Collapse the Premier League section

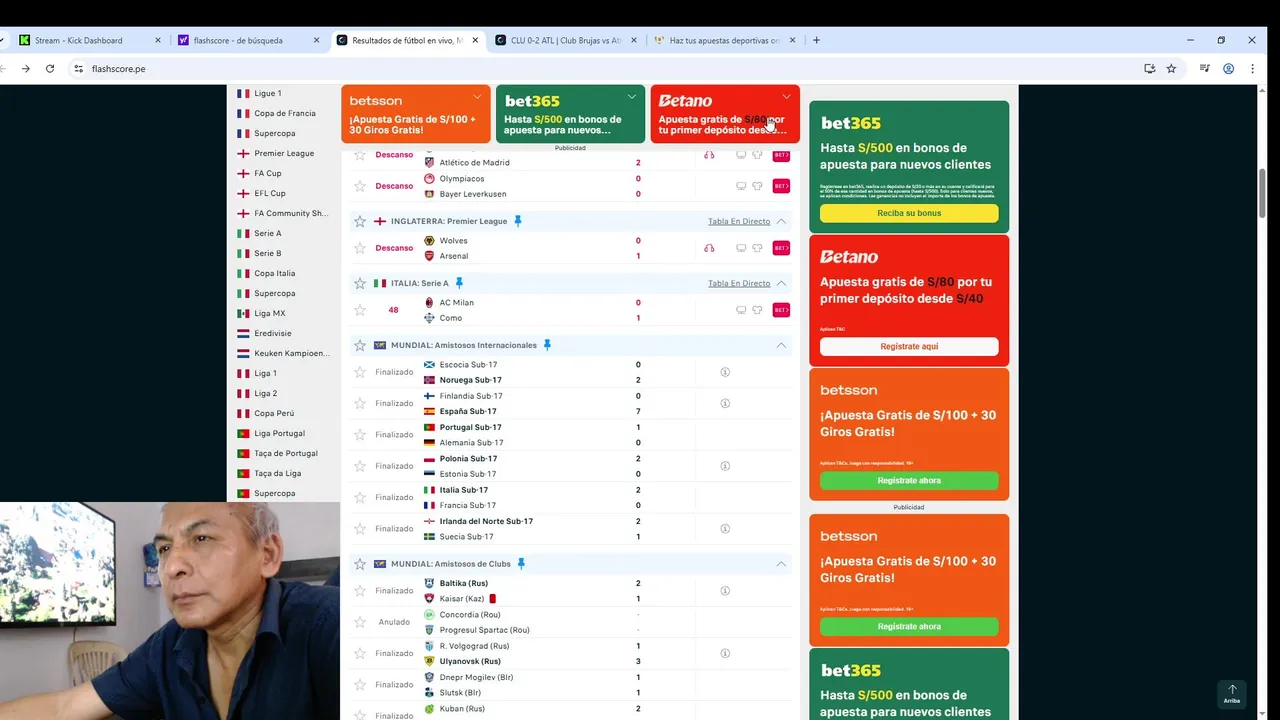(x=781, y=221)
